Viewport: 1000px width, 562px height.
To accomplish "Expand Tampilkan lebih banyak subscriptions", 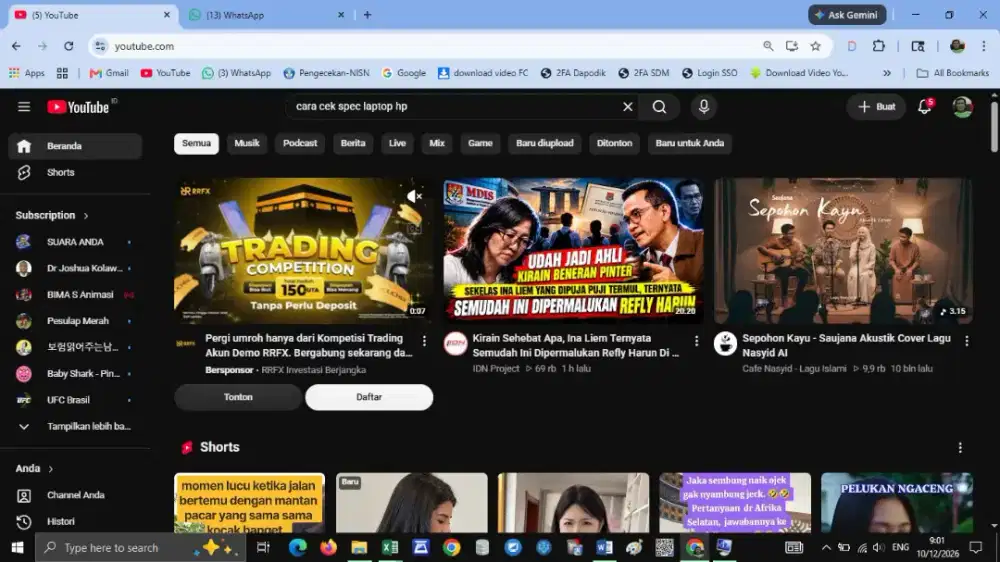I will 75,426.
